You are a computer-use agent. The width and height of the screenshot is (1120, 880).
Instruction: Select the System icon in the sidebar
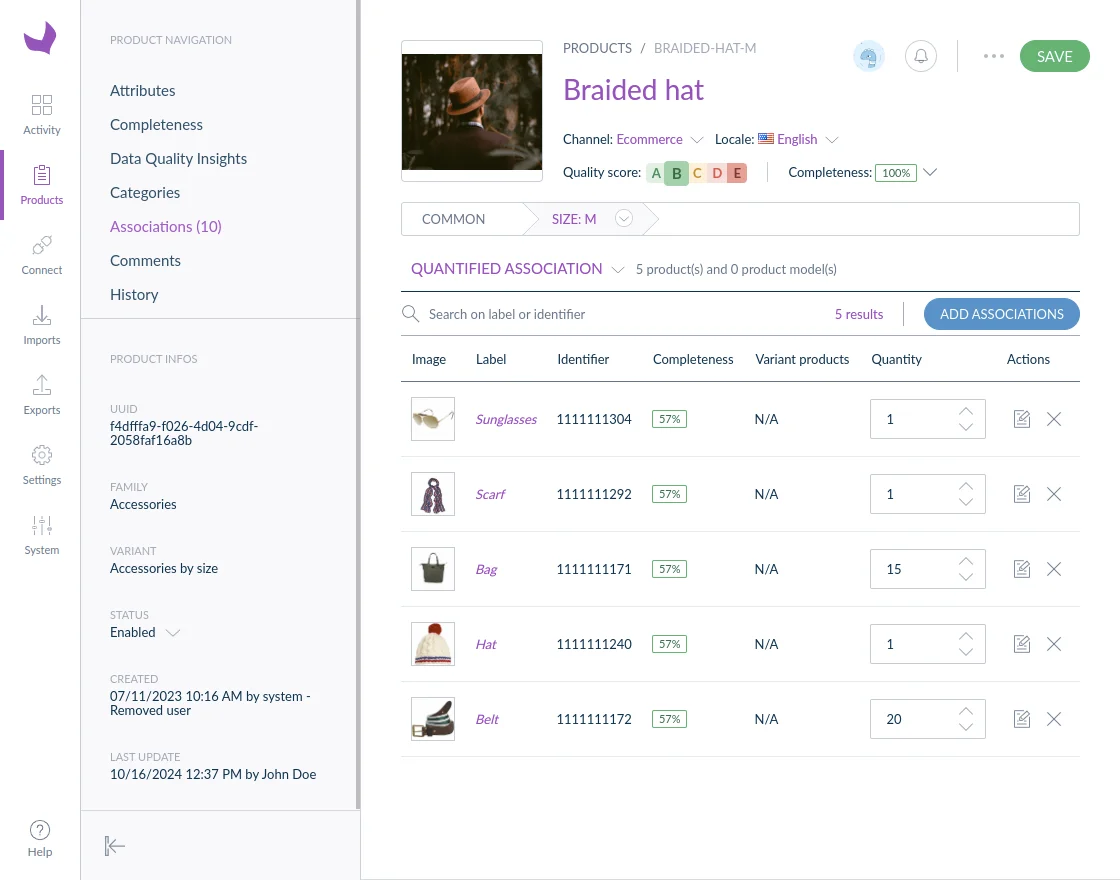41,532
